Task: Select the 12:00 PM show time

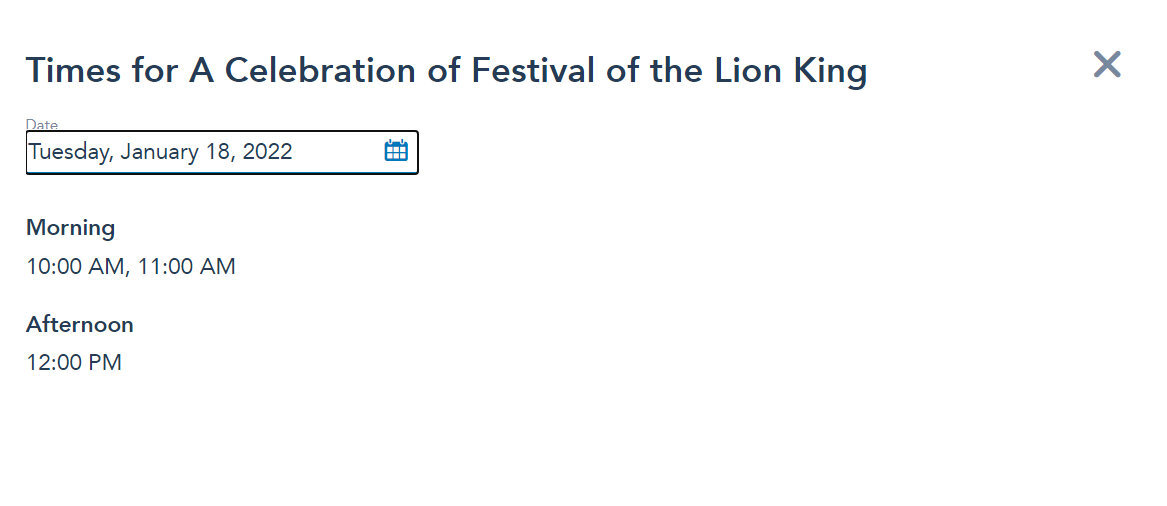Action: [x=74, y=363]
